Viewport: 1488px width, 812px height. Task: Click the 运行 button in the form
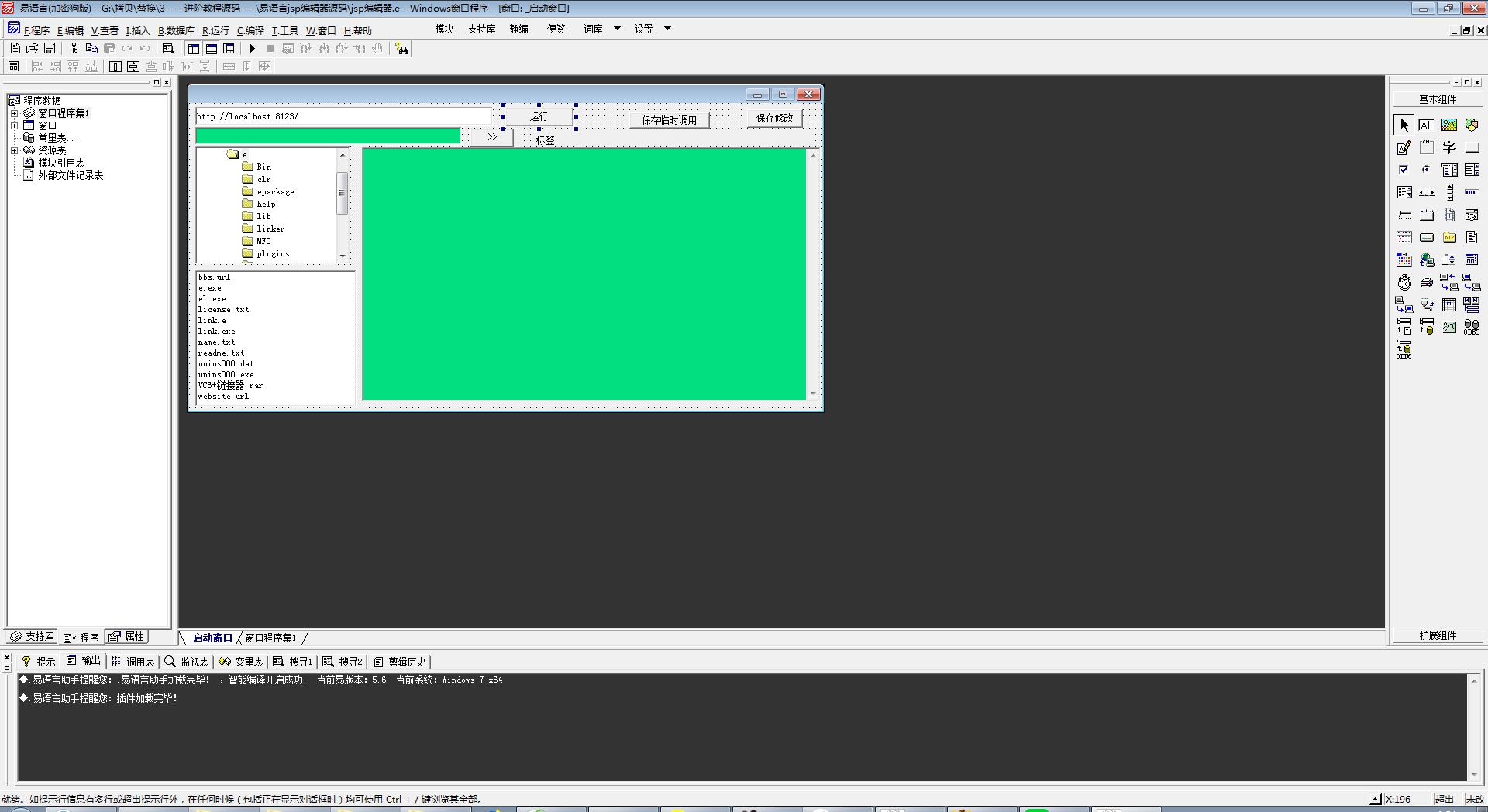tap(539, 117)
